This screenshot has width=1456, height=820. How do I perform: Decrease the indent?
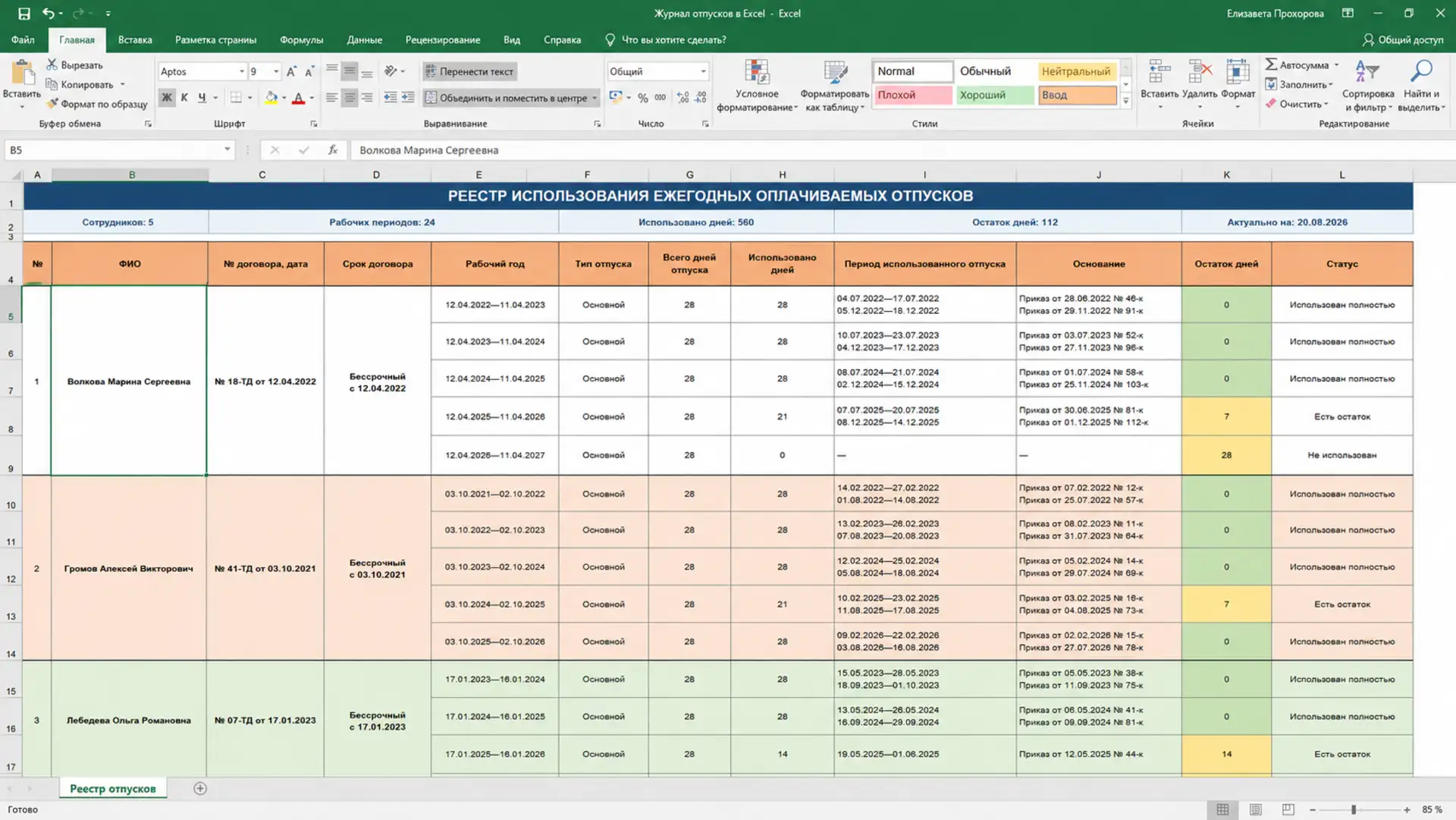(390, 97)
